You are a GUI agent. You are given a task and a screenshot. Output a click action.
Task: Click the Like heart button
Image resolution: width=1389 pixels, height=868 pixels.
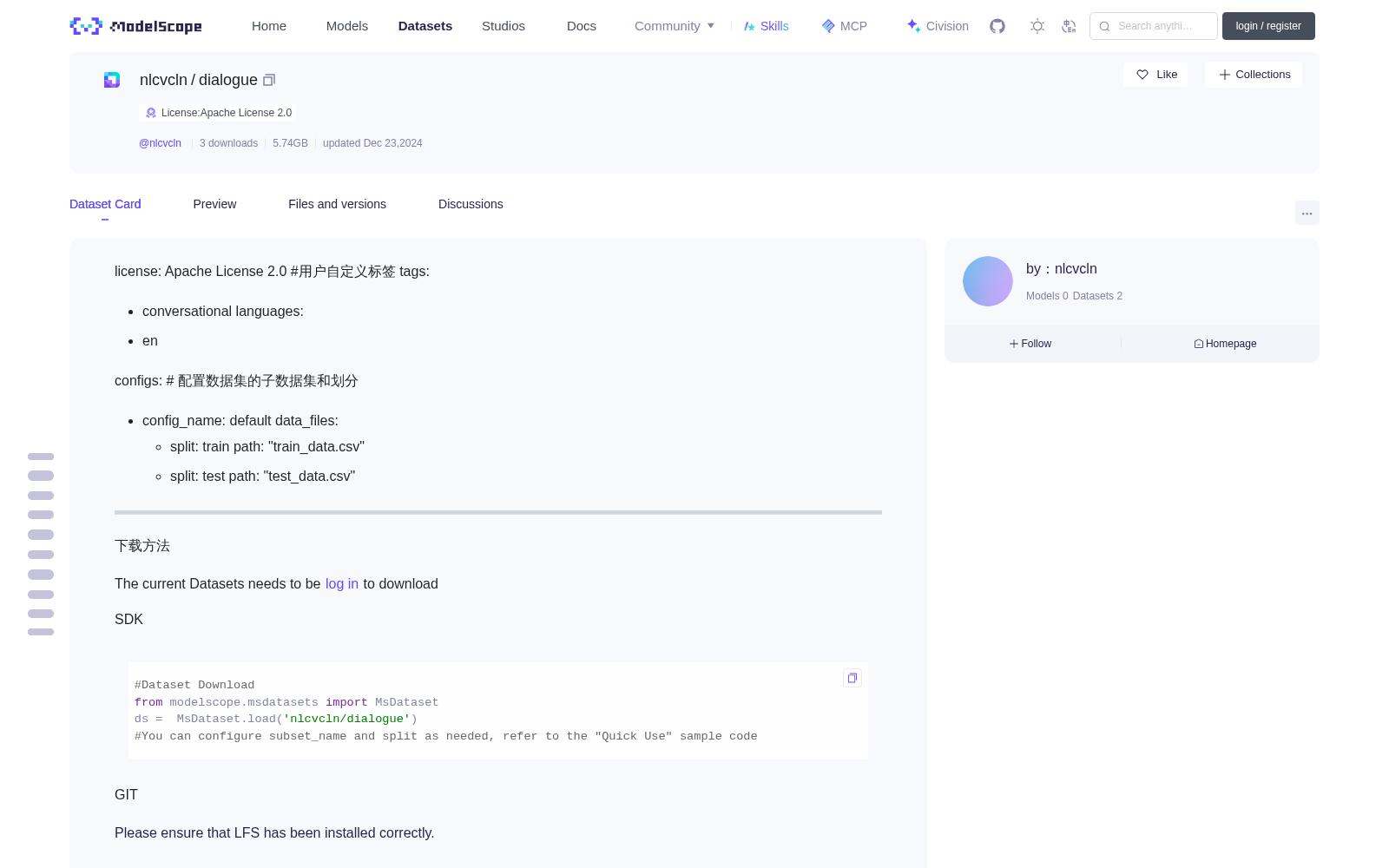click(1155, 75)
